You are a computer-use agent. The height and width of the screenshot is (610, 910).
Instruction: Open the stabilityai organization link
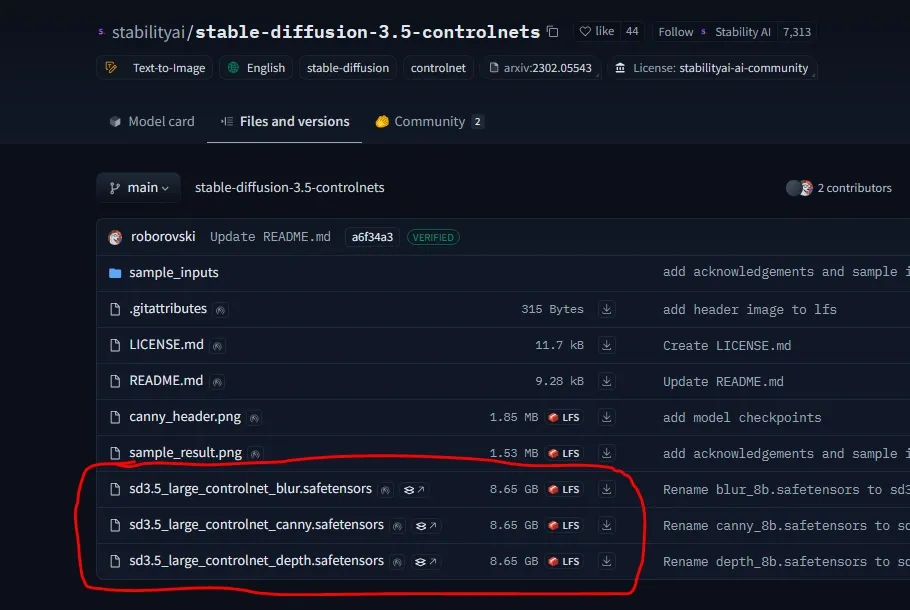pos(148,32)
